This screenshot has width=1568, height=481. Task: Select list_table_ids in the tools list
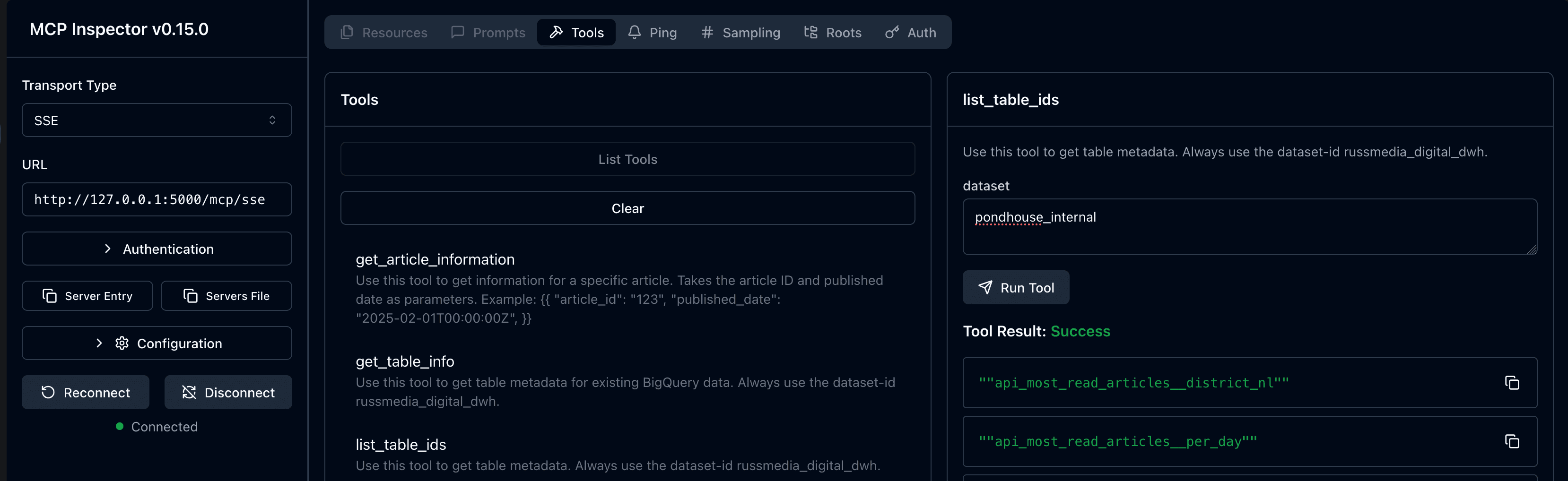[627, 455]
